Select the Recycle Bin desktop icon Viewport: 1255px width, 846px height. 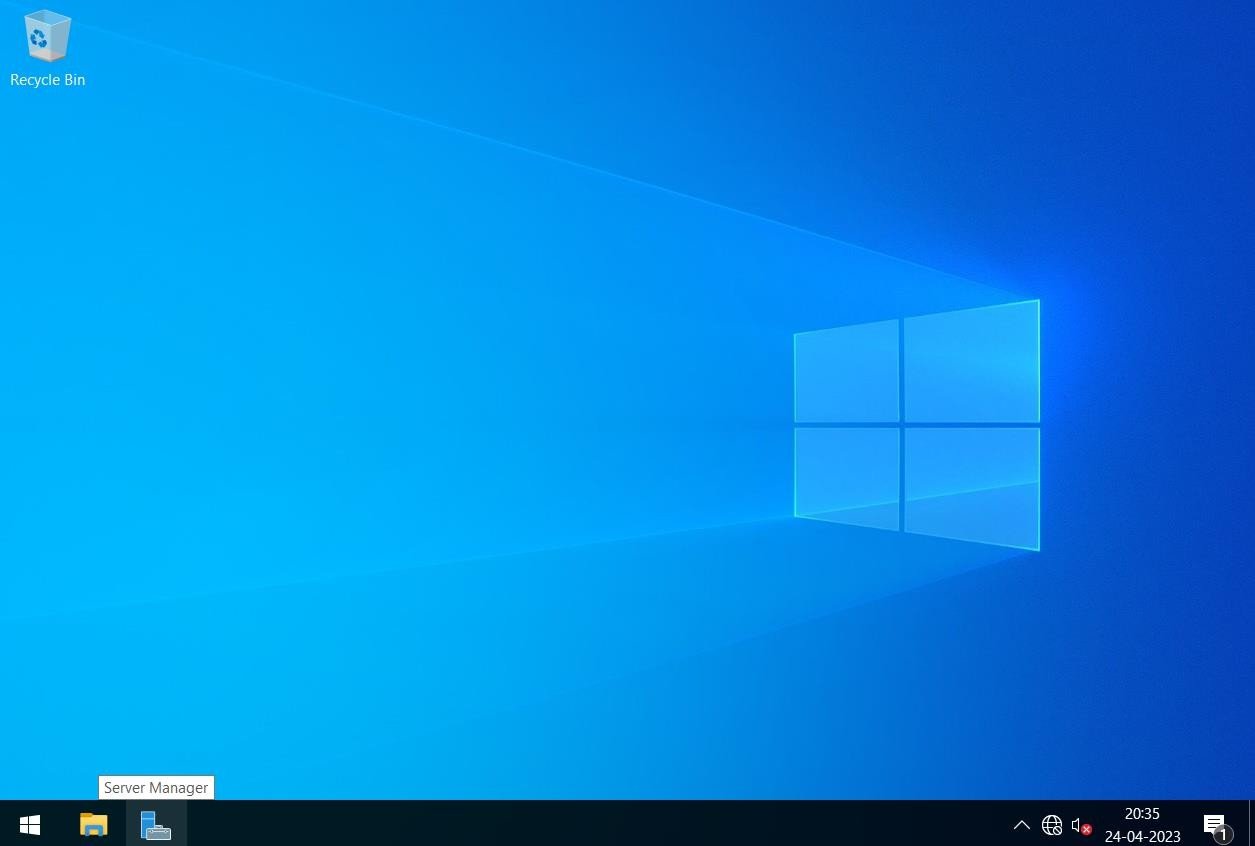pos(47,48)
